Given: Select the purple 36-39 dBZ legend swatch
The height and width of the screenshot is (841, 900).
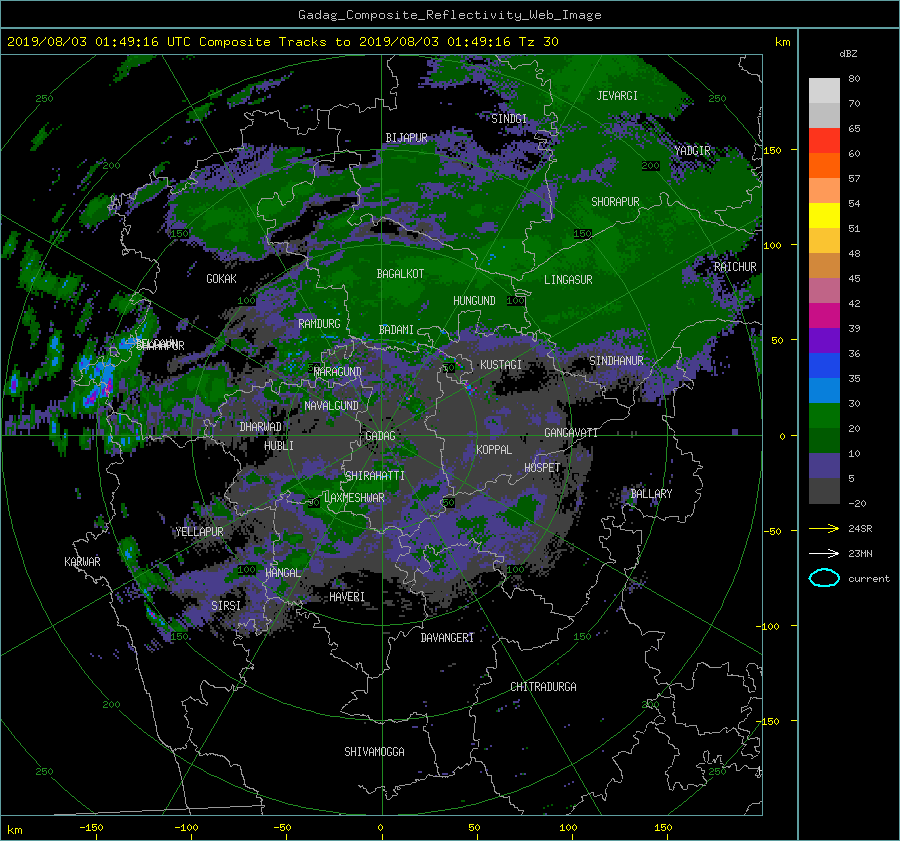Looking at the screenshot, I should point(824,341).
